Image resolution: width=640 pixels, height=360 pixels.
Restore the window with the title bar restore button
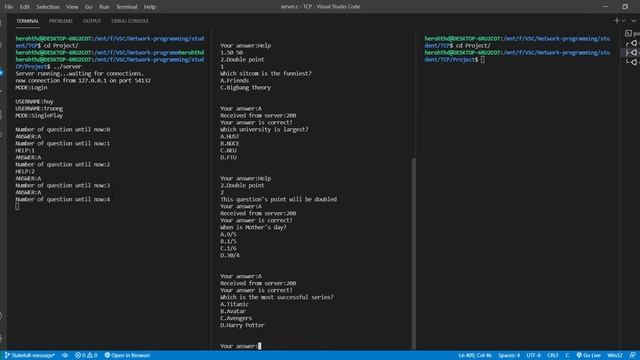pos(625,7)
